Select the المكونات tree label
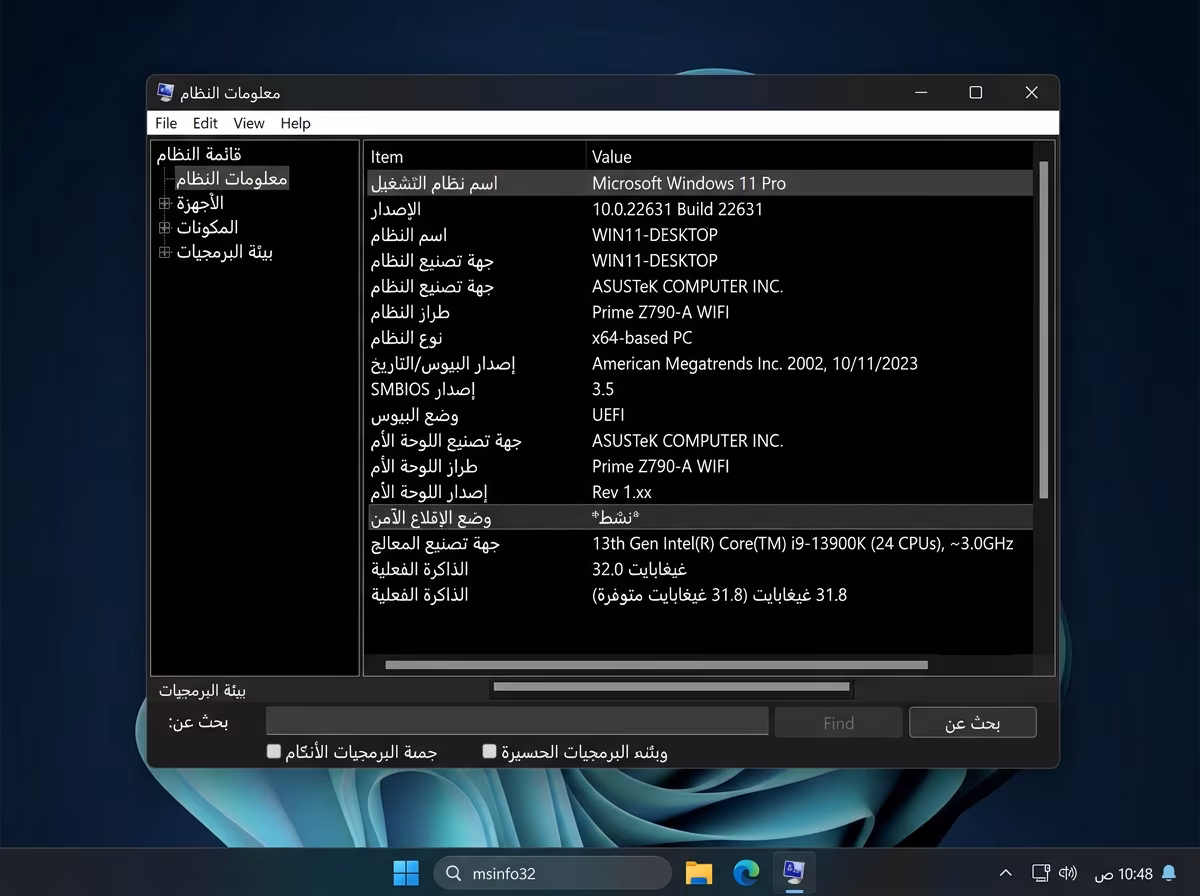Screen dimensions: 1200x896 pyautogui.click(x=207, y=228)
